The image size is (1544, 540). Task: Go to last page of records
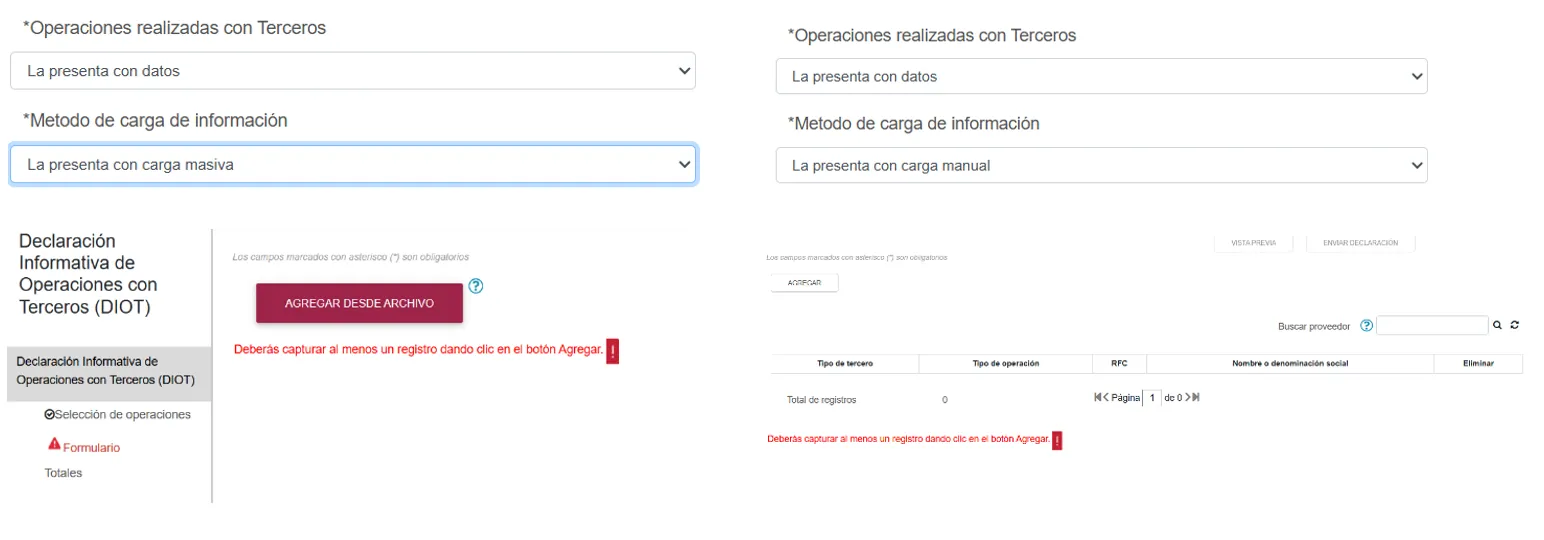point(1196,397)
